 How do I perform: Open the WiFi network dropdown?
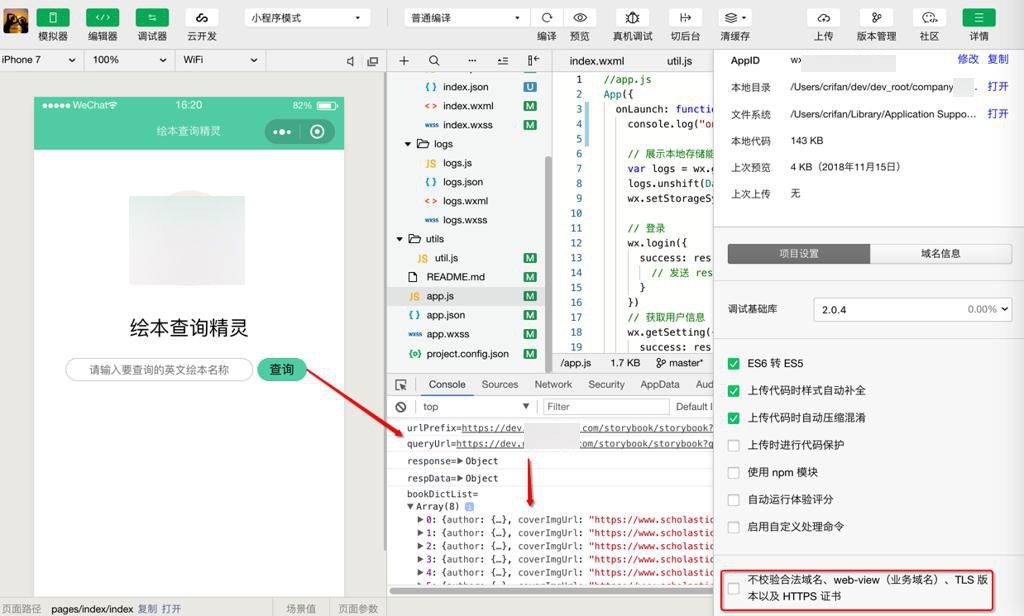[220, 60]
